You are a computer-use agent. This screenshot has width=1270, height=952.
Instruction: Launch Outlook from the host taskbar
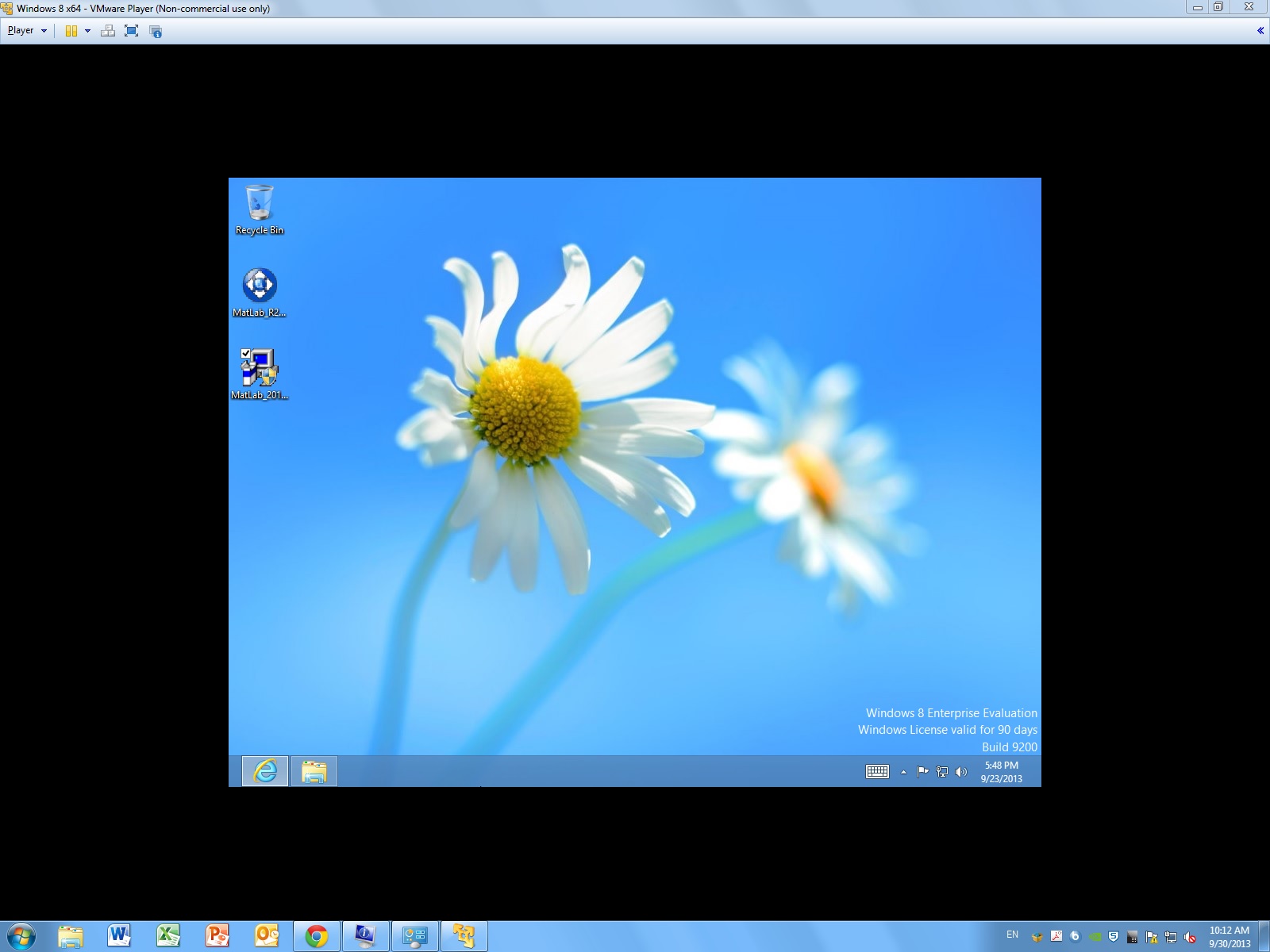[267, 936]
